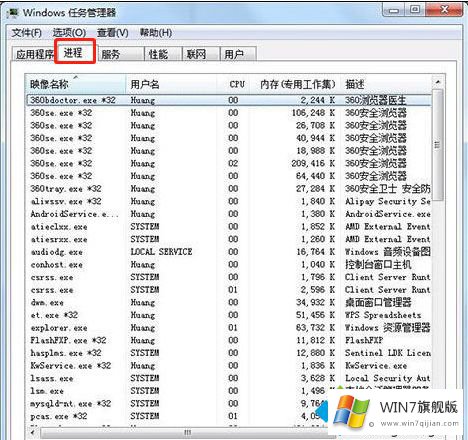Select the AndroidService.e... process row
468x440 pixels.
click(x=229, y=214)
